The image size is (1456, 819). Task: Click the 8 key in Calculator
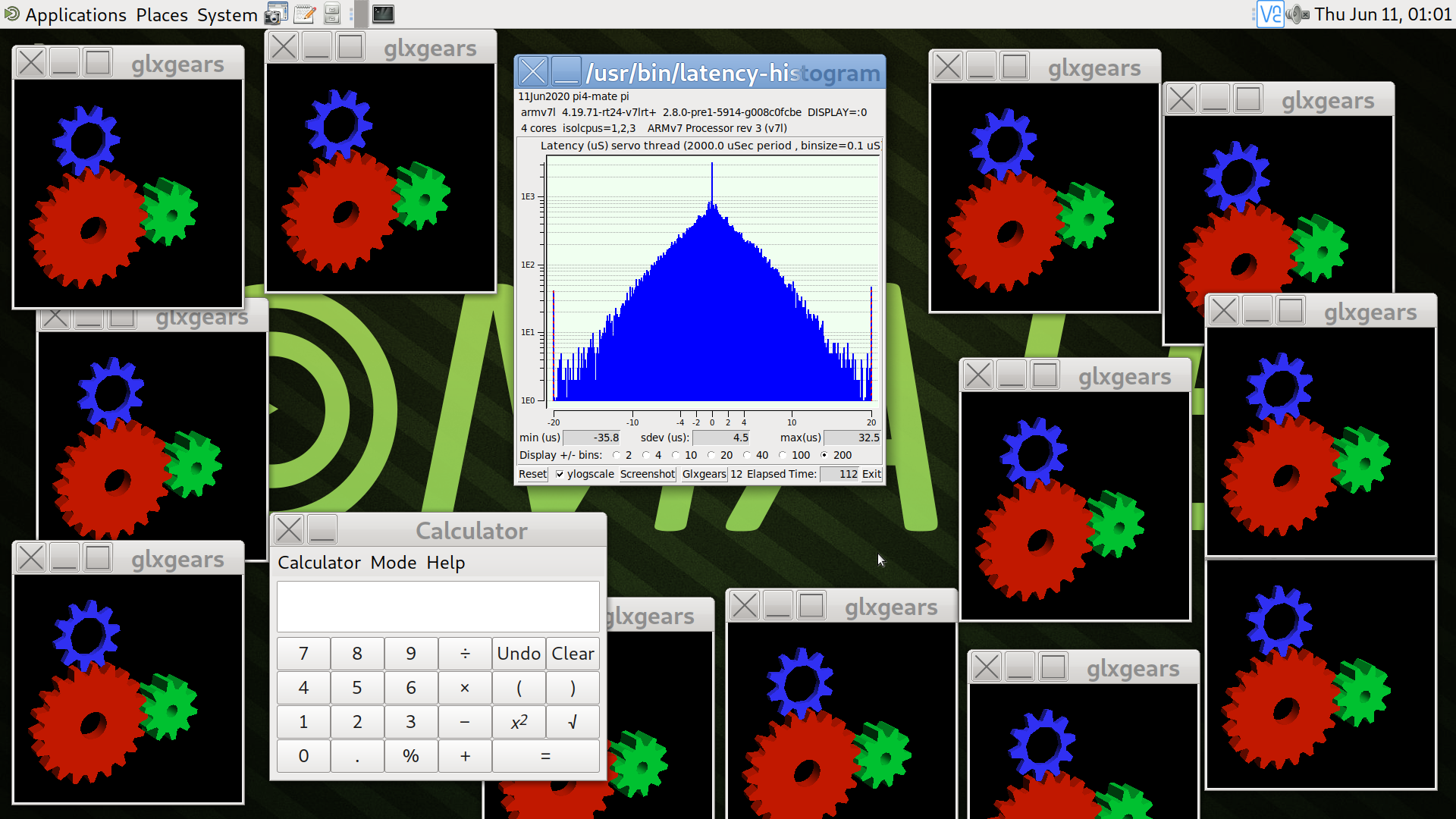pyautogui.click(x=357, y=654)
